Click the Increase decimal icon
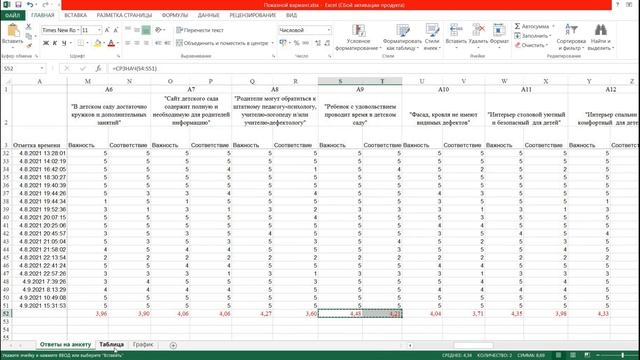This screenshot has width=640, height=360. [x=318, y=43]
